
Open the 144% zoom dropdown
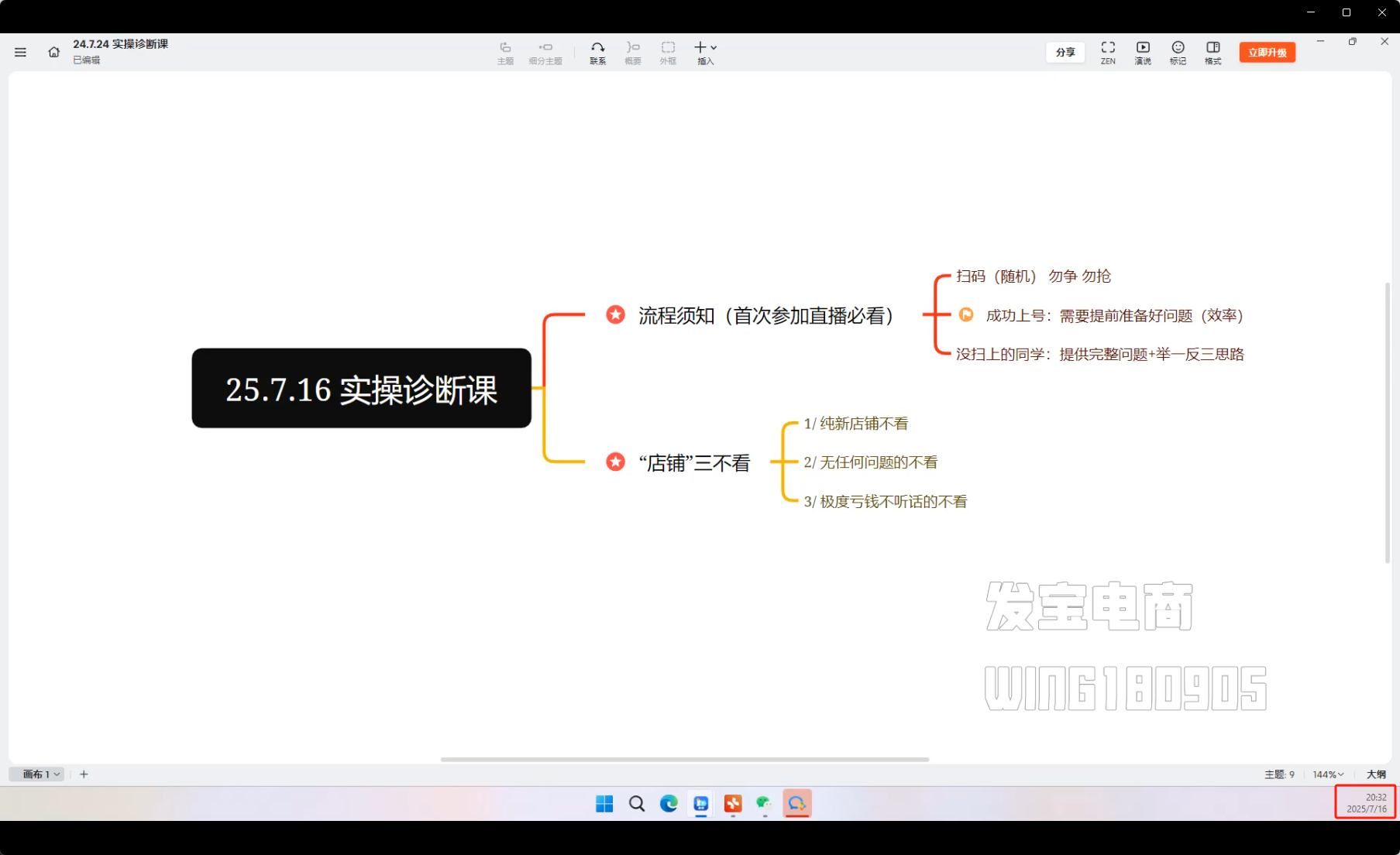tap(1328, 774)
